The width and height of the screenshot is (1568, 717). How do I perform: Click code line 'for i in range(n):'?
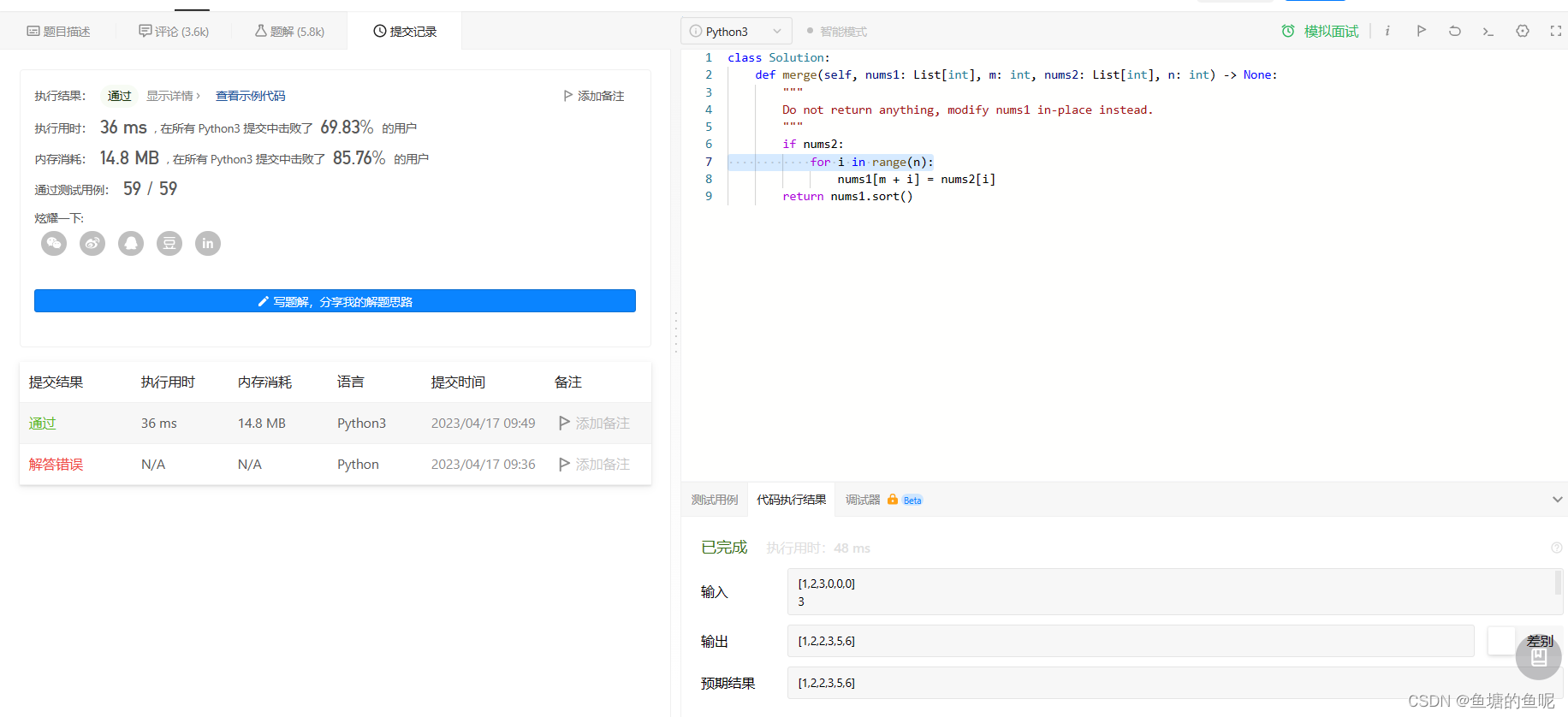872,162
